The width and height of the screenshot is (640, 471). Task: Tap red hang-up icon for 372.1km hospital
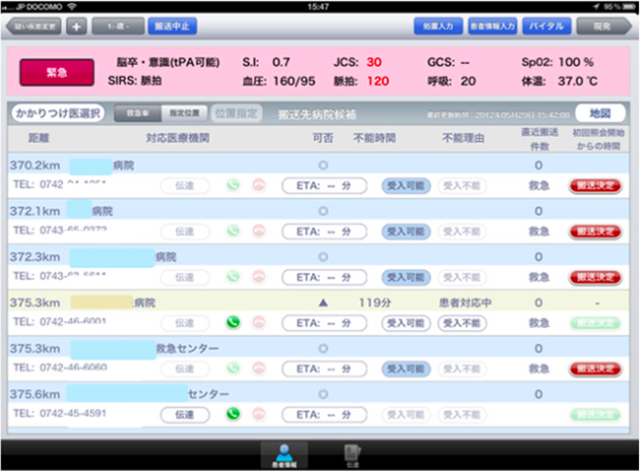[260, 230]
